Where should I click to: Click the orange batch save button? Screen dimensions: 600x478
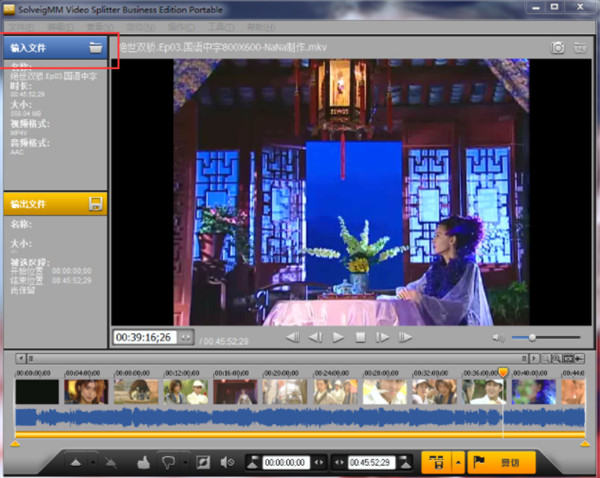click(x=436, y=462)
